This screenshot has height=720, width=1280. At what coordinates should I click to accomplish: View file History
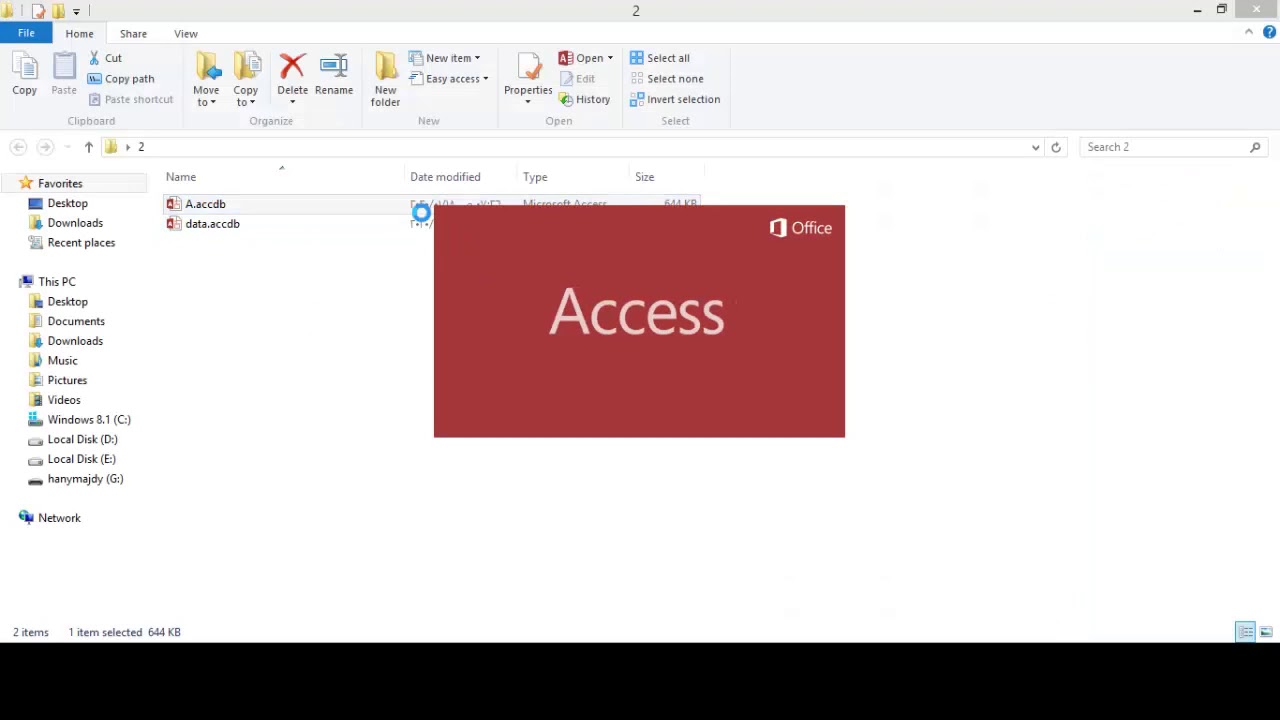point(585,99)
